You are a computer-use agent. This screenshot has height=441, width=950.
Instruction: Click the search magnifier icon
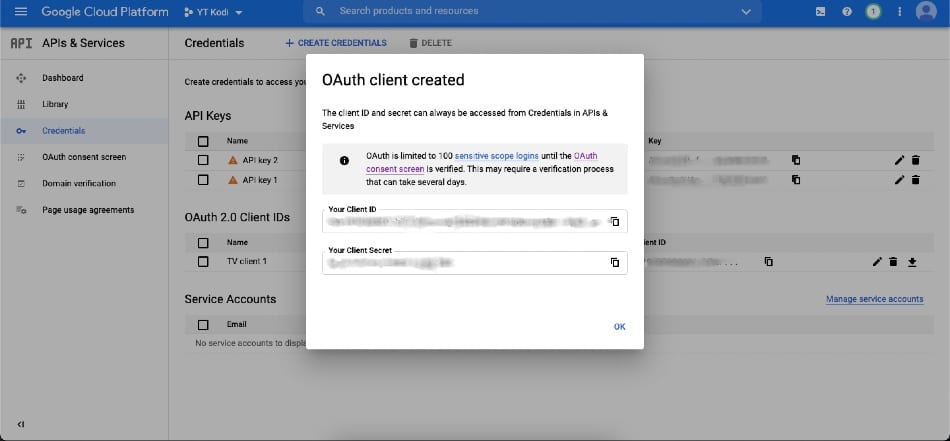click(x=321, y=12)
